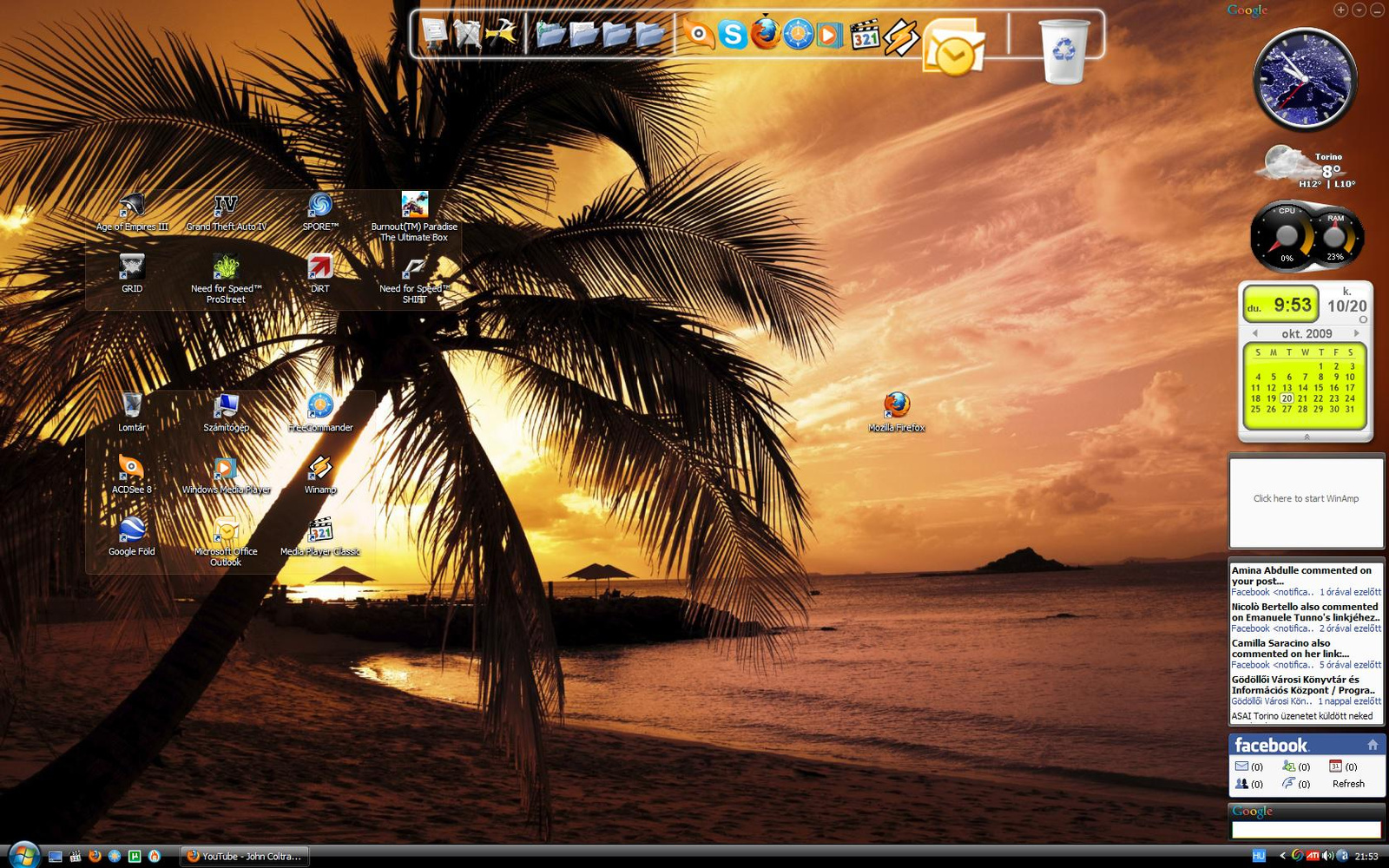Open the Mozilla Firefox desktop icon
This screenshot has height=868, width=1389.
click(x=897, y=413)
